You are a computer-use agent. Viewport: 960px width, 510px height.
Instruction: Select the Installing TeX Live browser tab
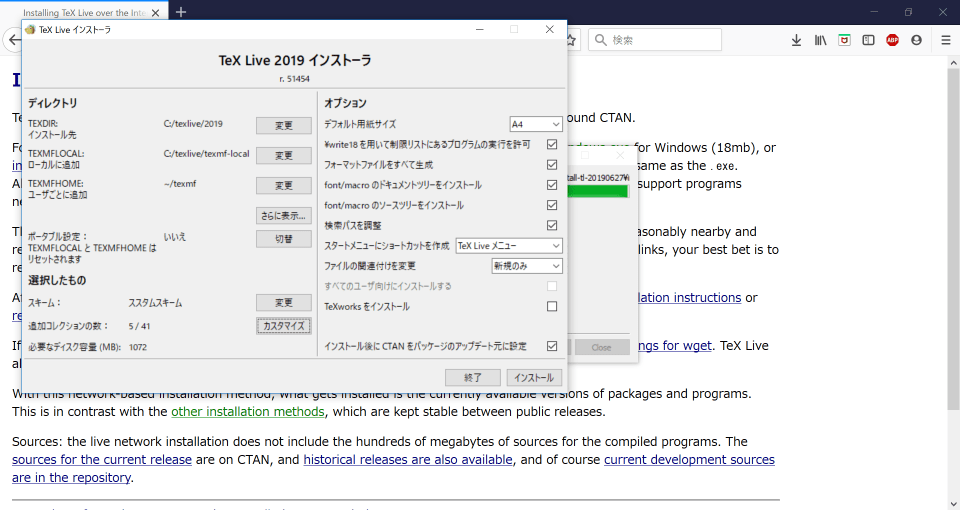pos(83,12)
